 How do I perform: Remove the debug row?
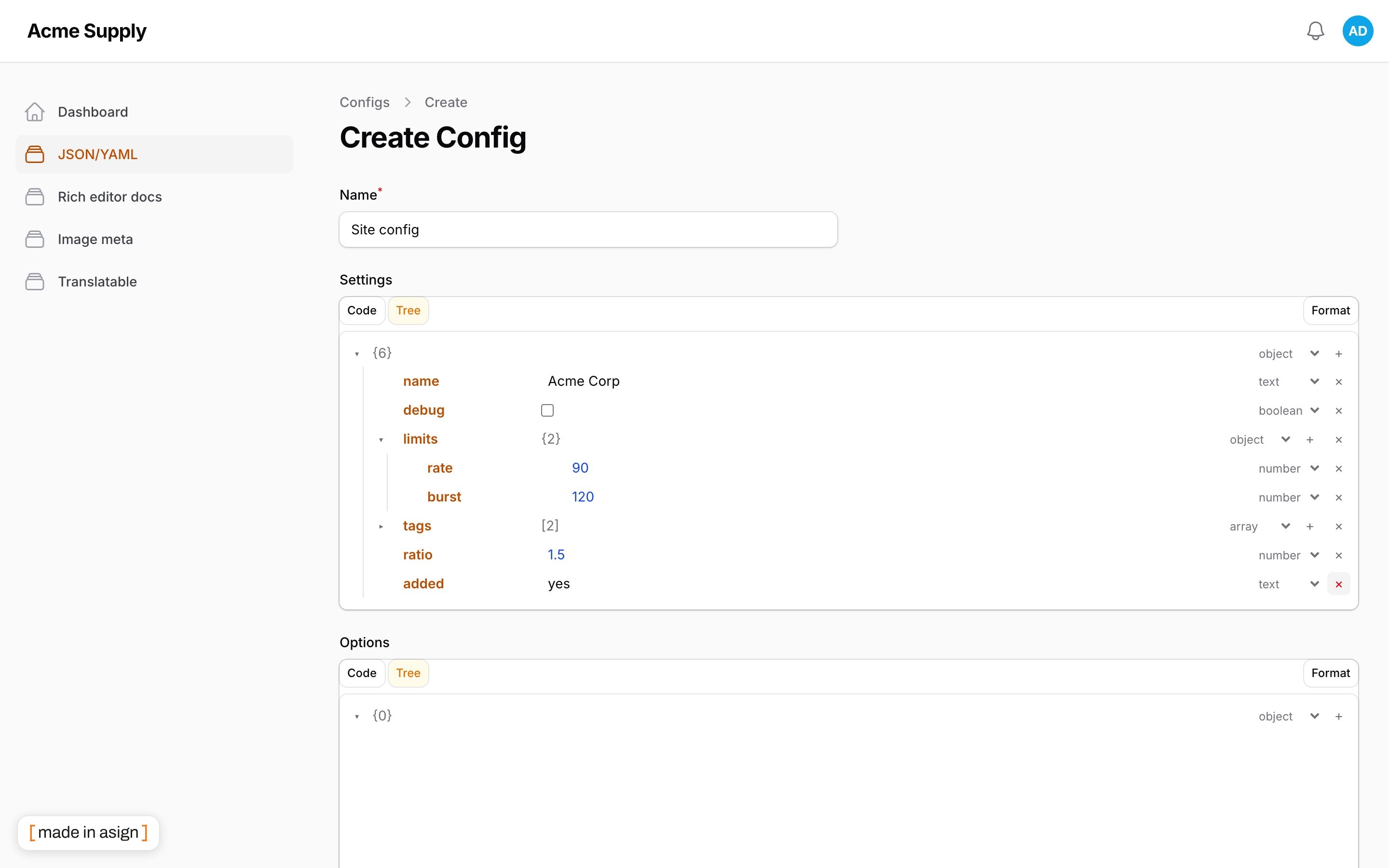click(x=1338, y=411)
